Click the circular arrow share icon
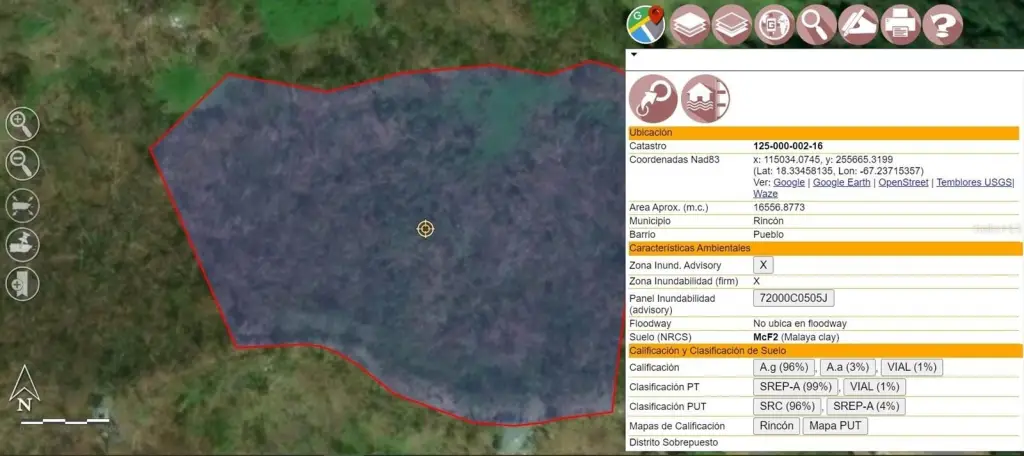1024x456 pixels. pyautogui.click(x=653, y=99)
